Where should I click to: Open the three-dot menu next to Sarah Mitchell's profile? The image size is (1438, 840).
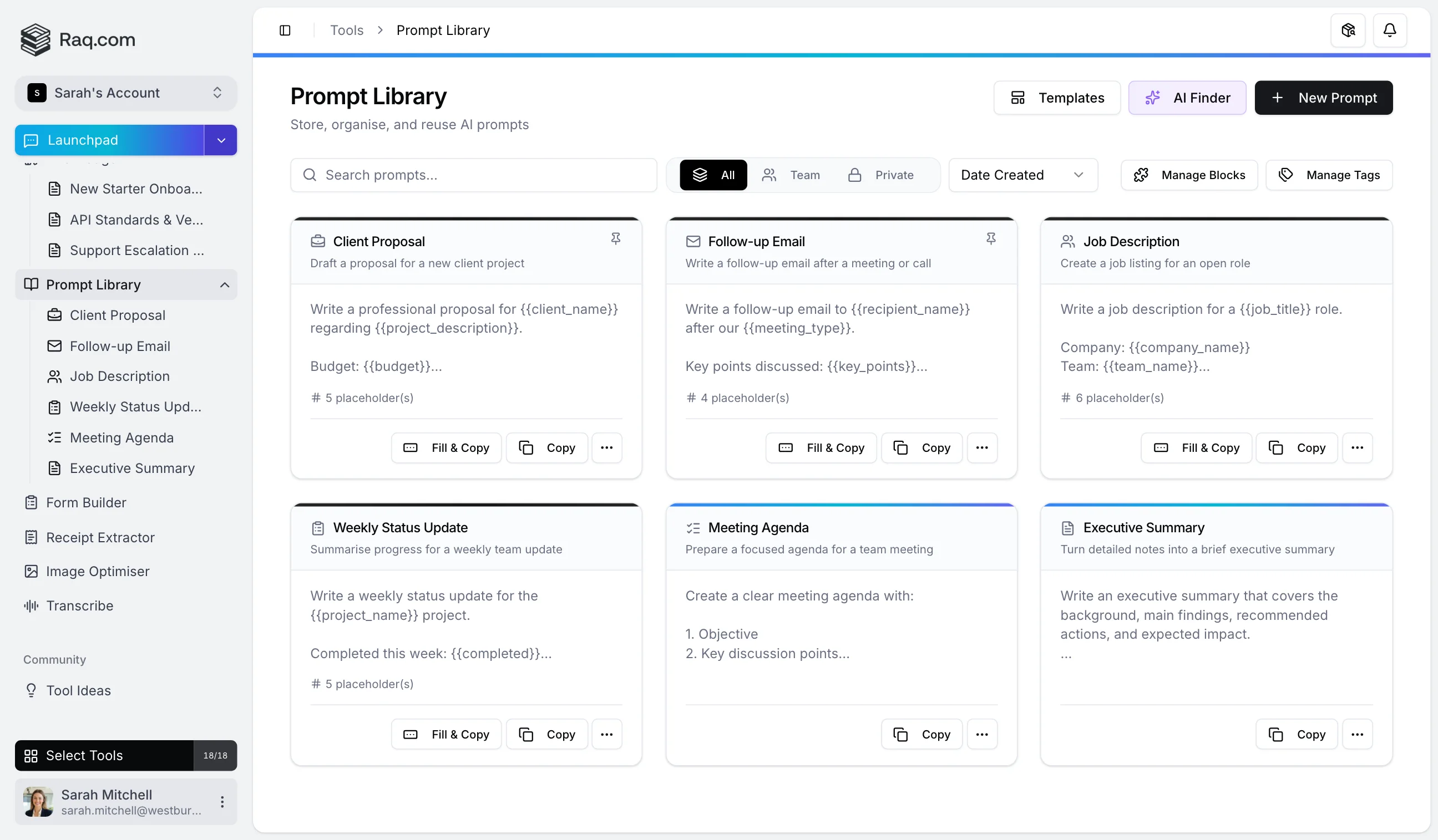222,801
